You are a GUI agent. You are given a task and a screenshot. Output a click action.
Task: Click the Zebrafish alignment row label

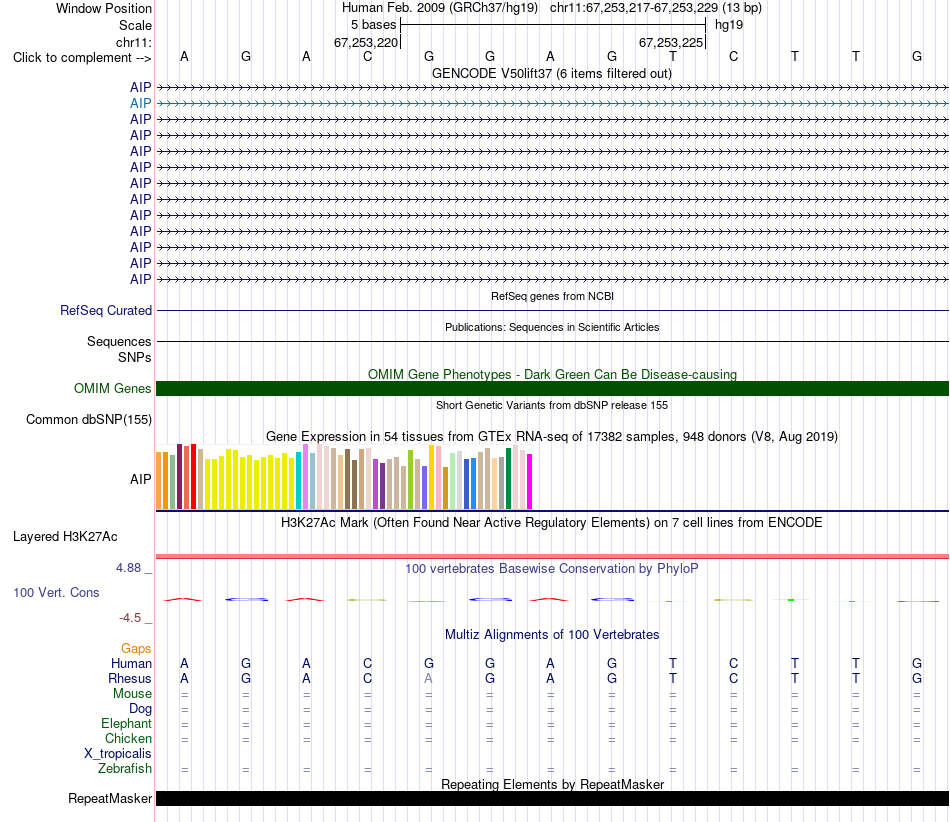click(125, 769)
